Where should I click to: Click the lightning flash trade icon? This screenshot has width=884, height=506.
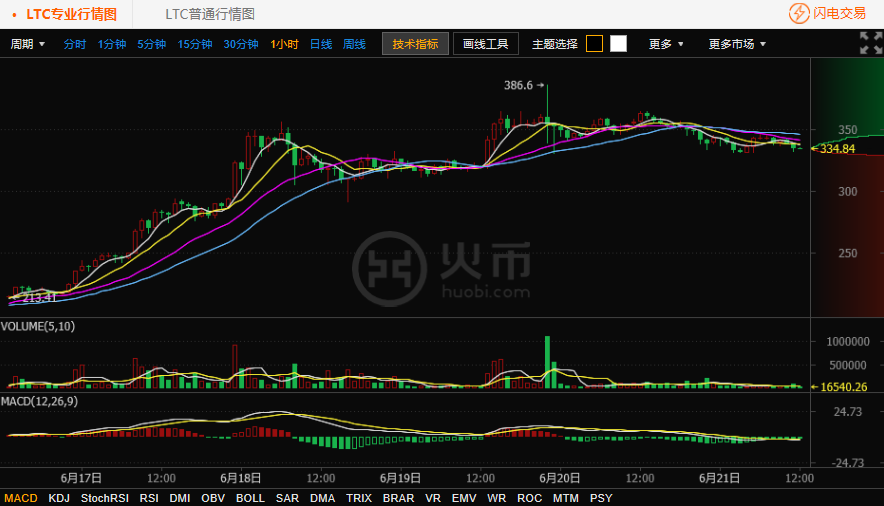click(799, 14)
